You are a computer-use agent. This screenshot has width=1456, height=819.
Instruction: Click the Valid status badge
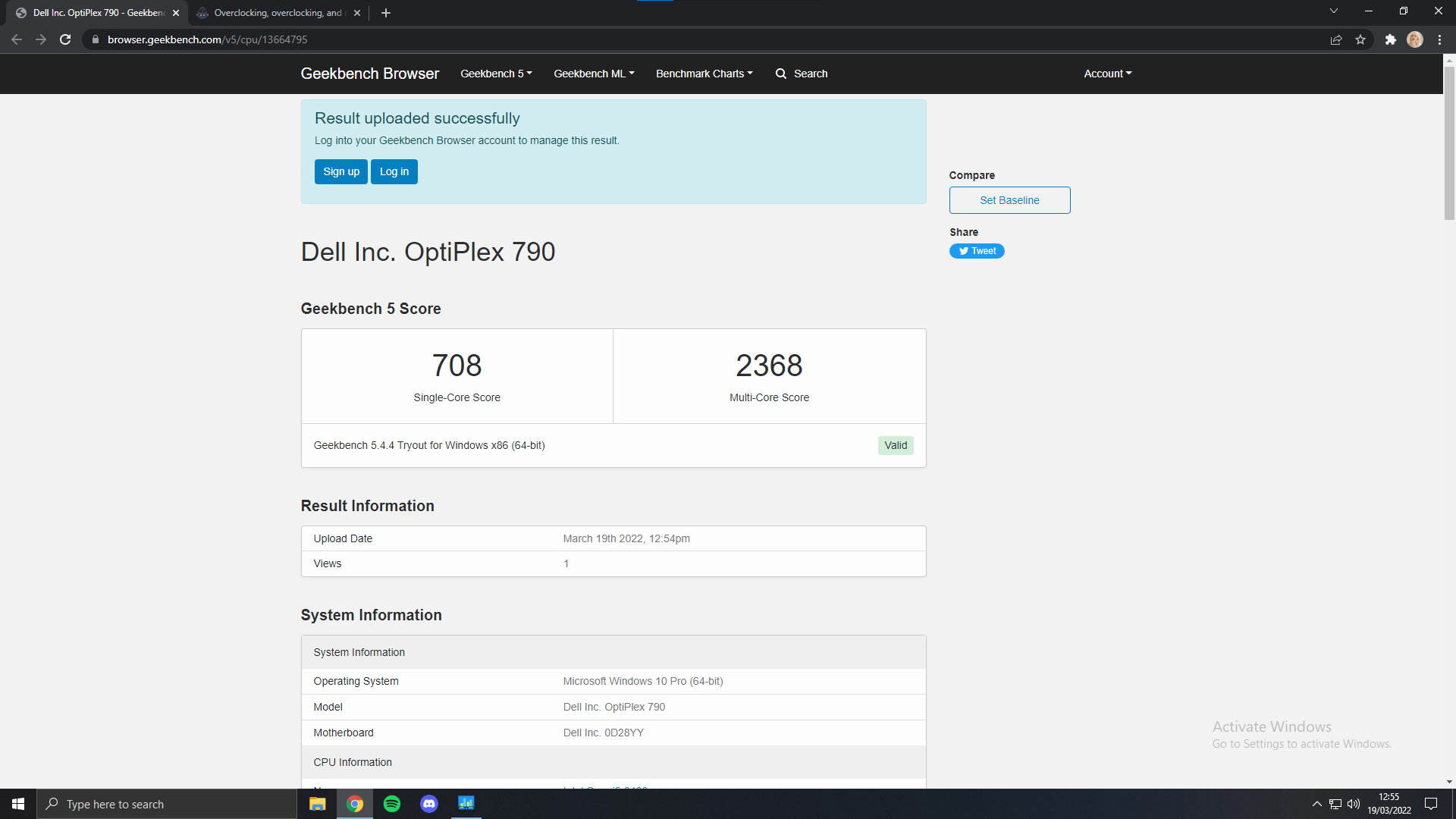tap(896, 445)
